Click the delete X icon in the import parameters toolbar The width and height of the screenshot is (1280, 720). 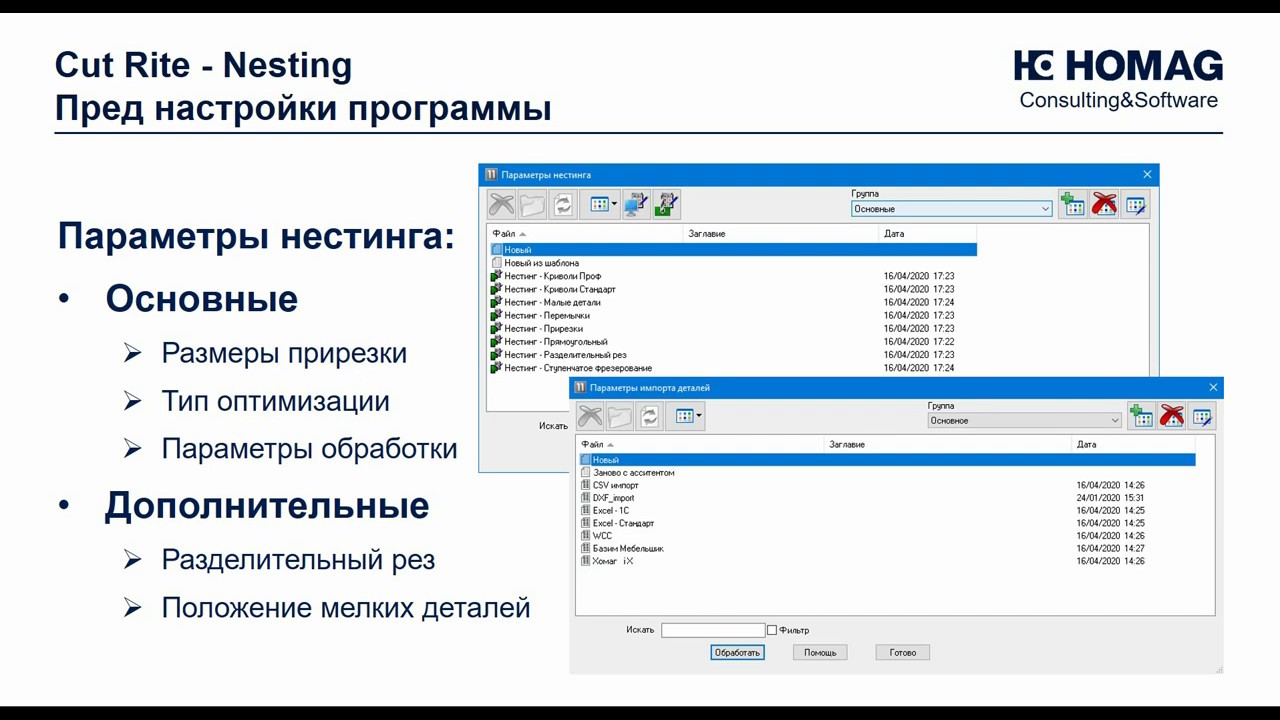(590, 415)
